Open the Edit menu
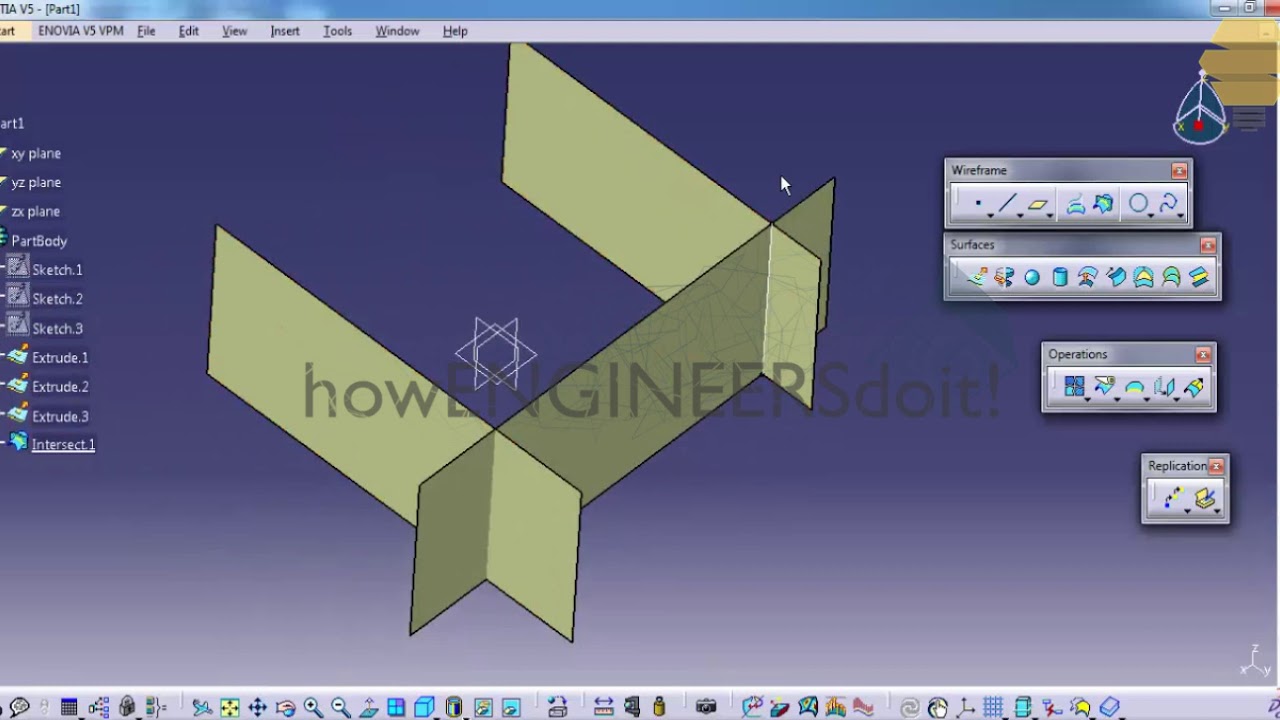This screenshot has width=1280, height=720. click(x=189, y=31)
